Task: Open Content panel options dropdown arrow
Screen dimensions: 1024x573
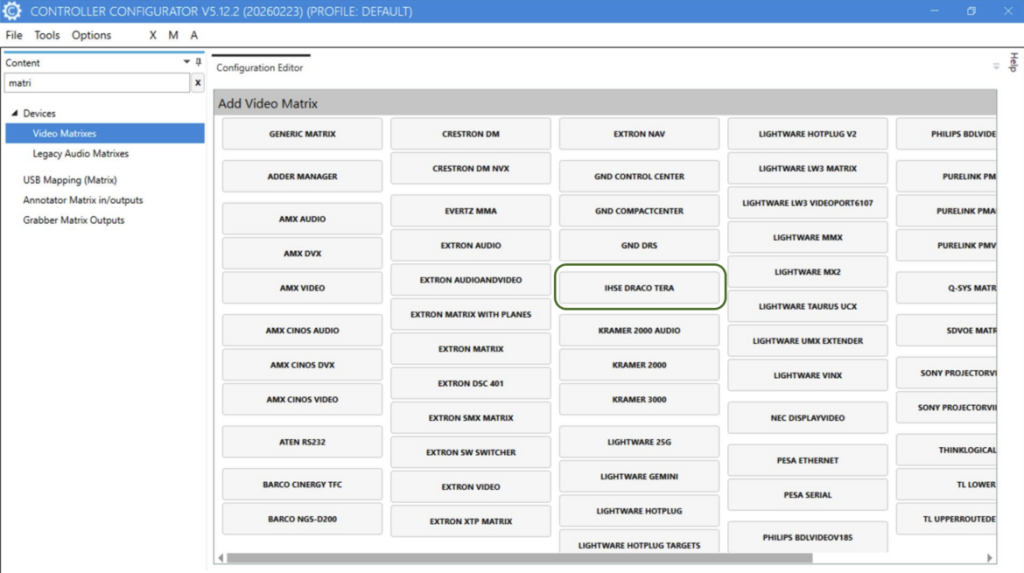Action: point(186,62)
